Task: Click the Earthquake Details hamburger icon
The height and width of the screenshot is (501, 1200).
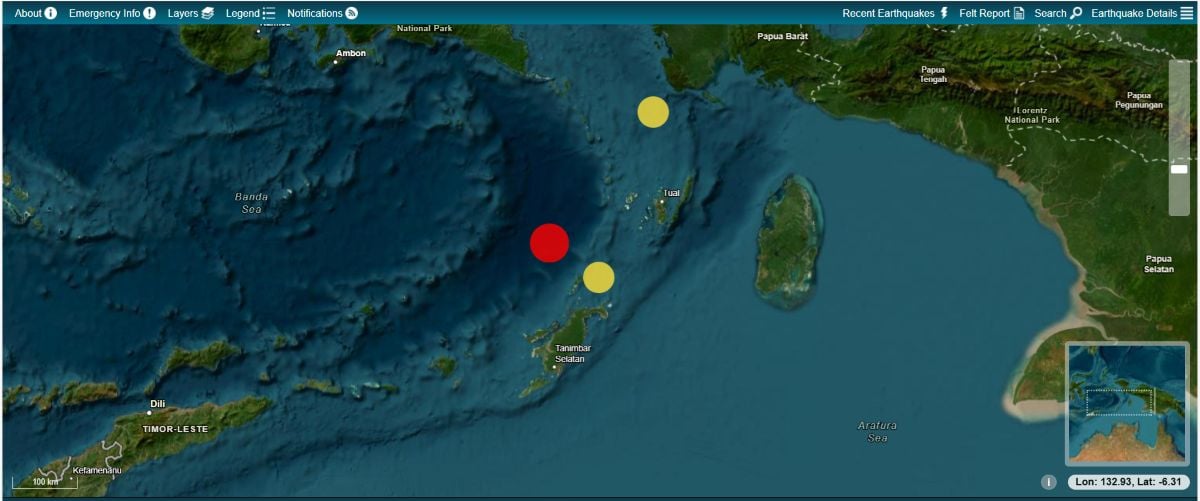Action: 1187,13
